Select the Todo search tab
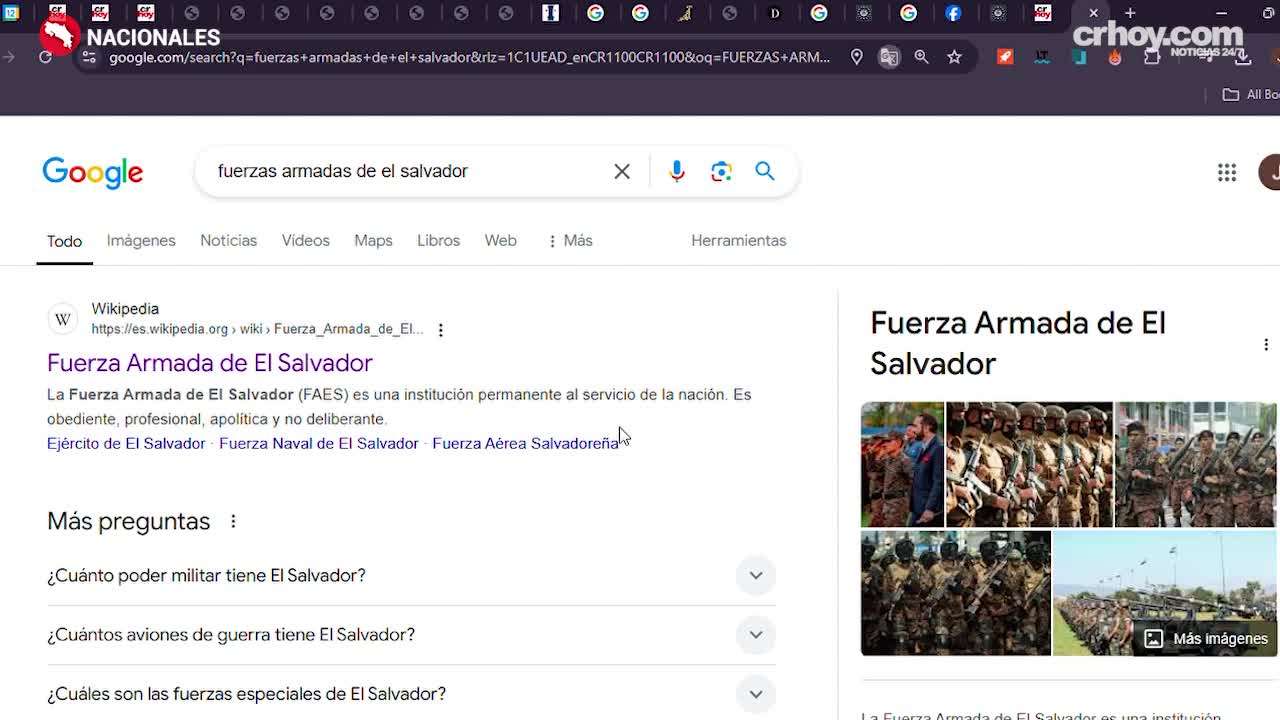Image resolution: width=1280 pixels, height=720 pixels. coord(64,241)
